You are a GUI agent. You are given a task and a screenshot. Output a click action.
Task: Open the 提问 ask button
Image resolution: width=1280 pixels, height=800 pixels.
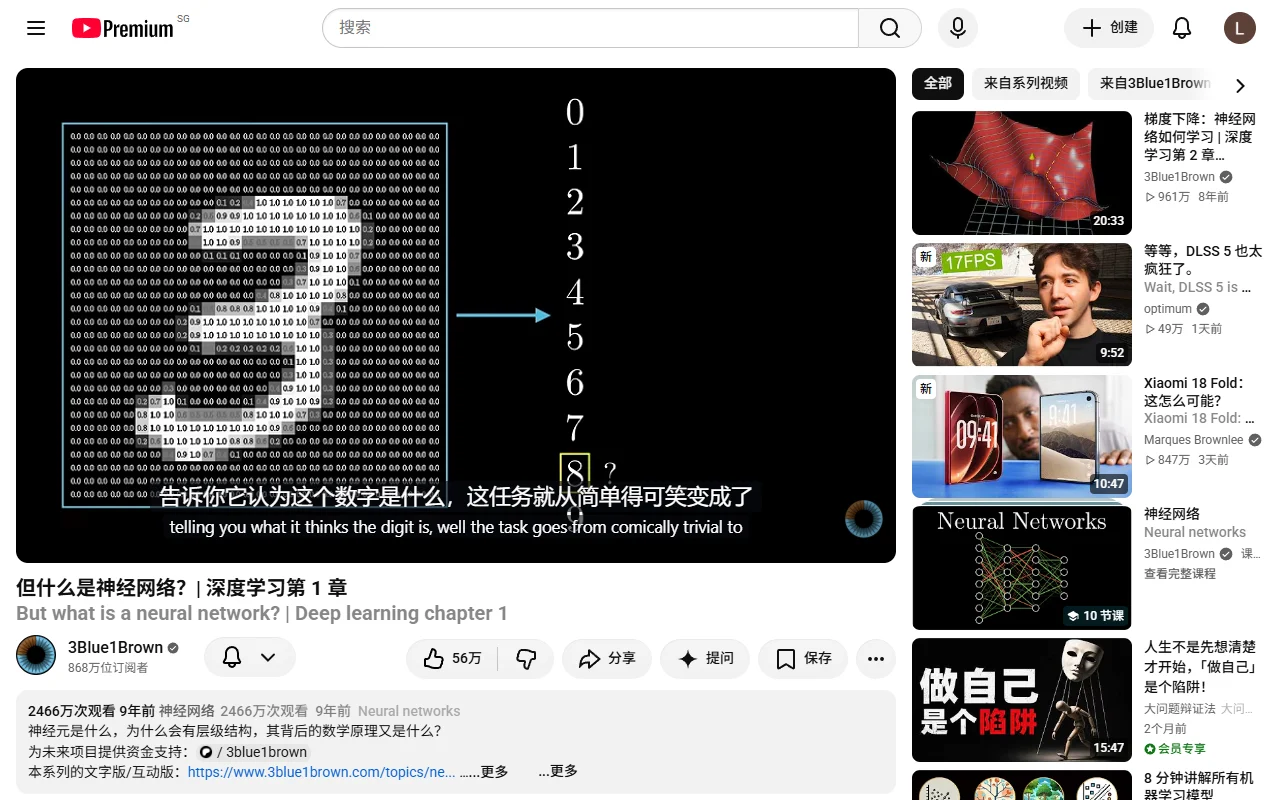705,658
